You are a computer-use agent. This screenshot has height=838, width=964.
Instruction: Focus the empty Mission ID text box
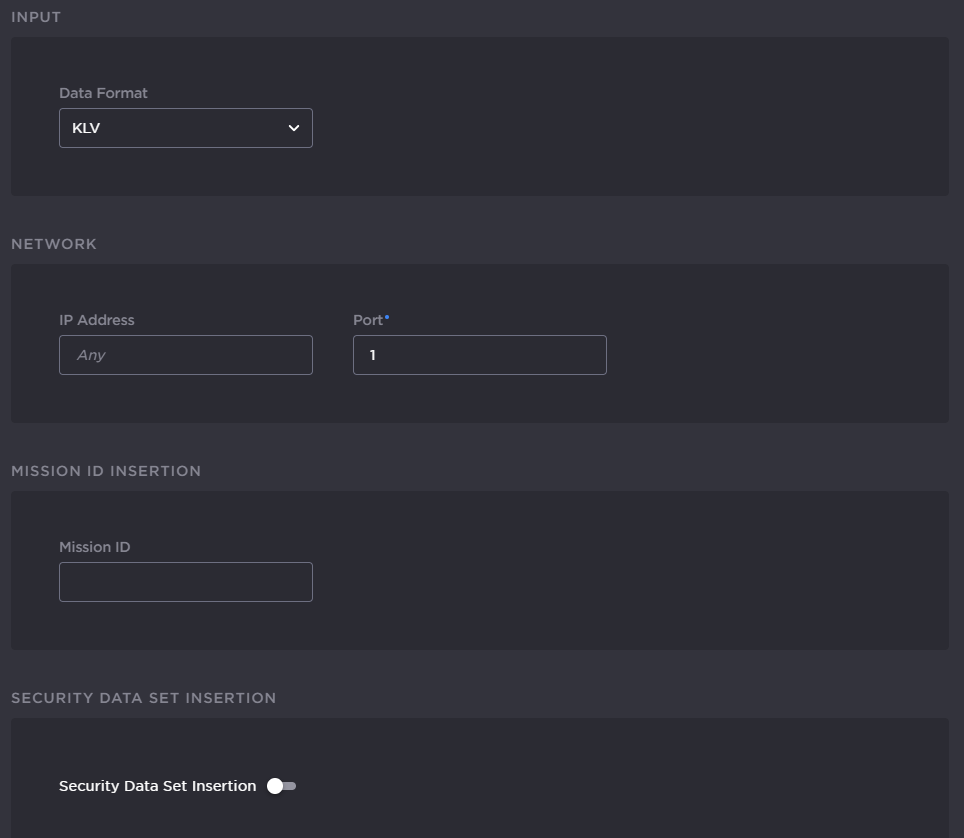pyautogui.click(x=185, y=582)
